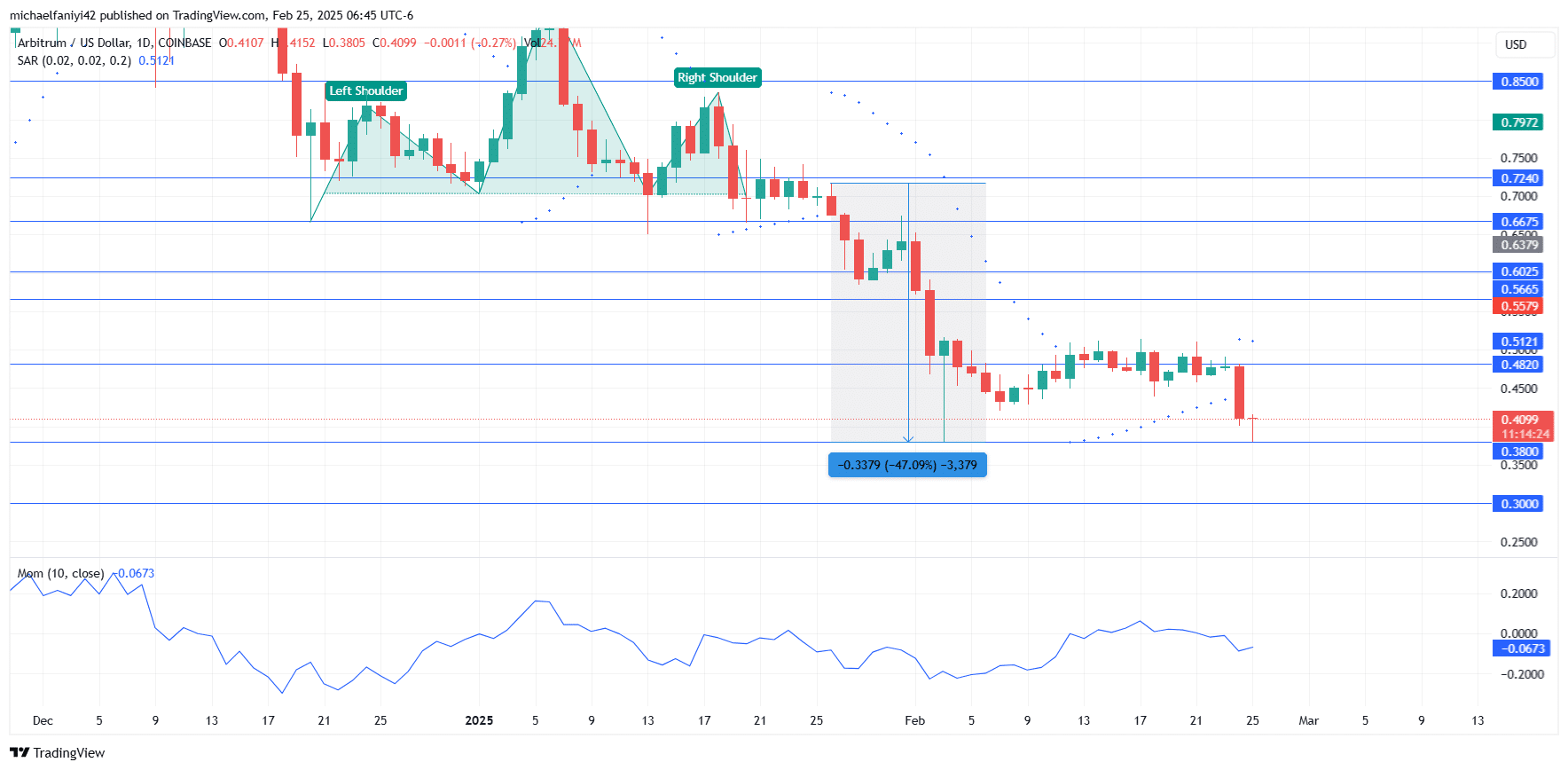Select the SAR (0.02, 0.02, 0.2) indicator legend
This screenshot has height=770, width=1568.
coord(74,60)
